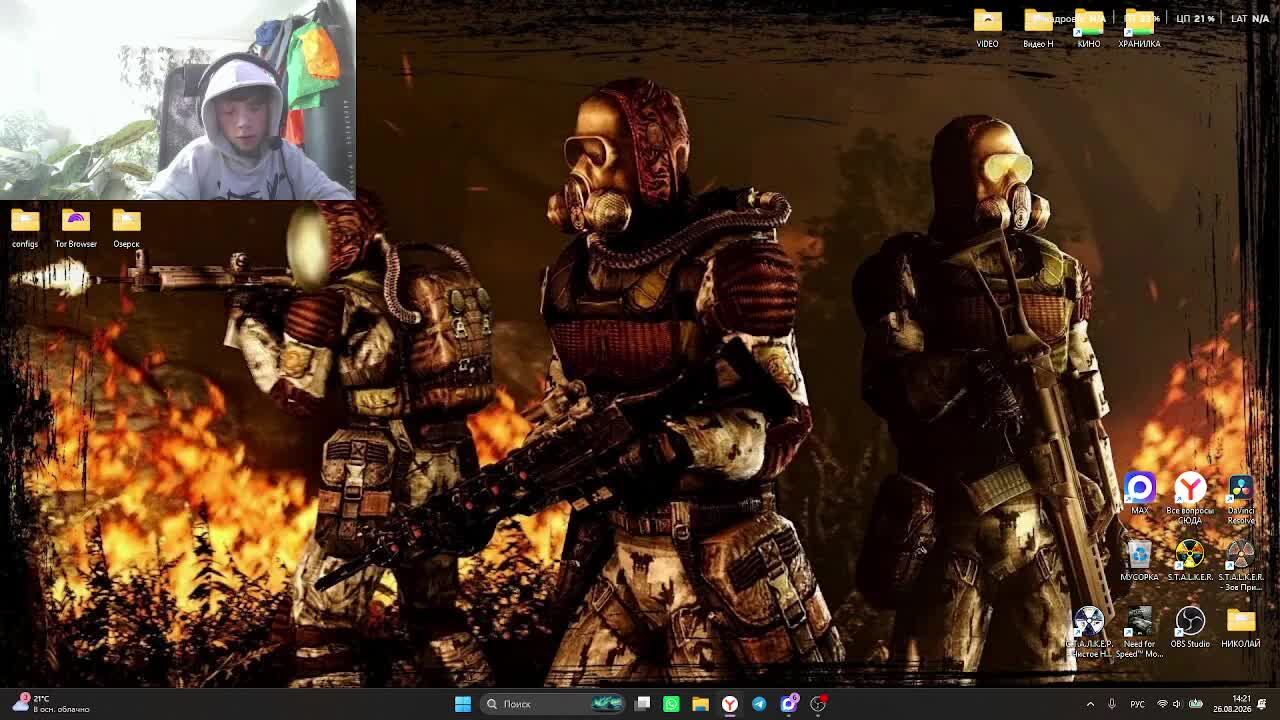Open the volume tray icon

coord(1177,704)
